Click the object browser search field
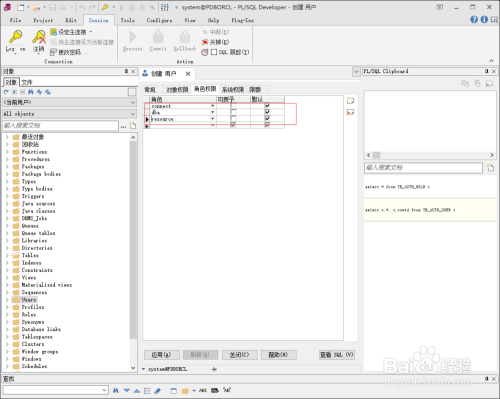 click(60, 126)
